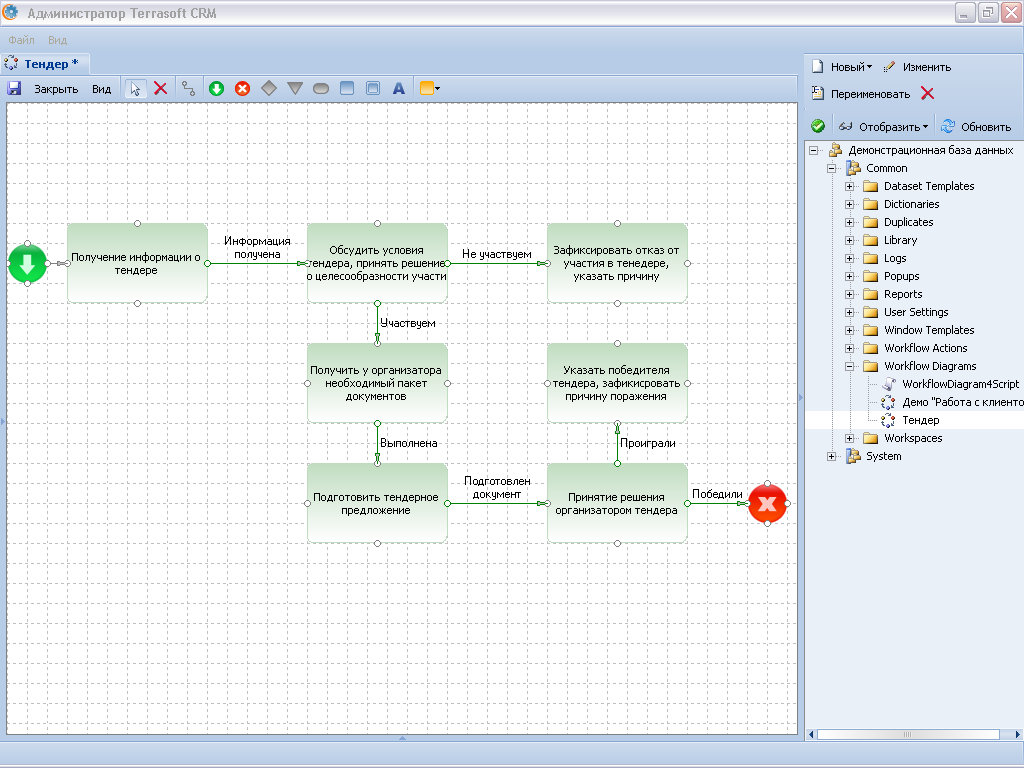Screen dimensions: 1024x768
Task: Add a green start event from toolbar
Action: pyautogui.click(x=216, y=88)
